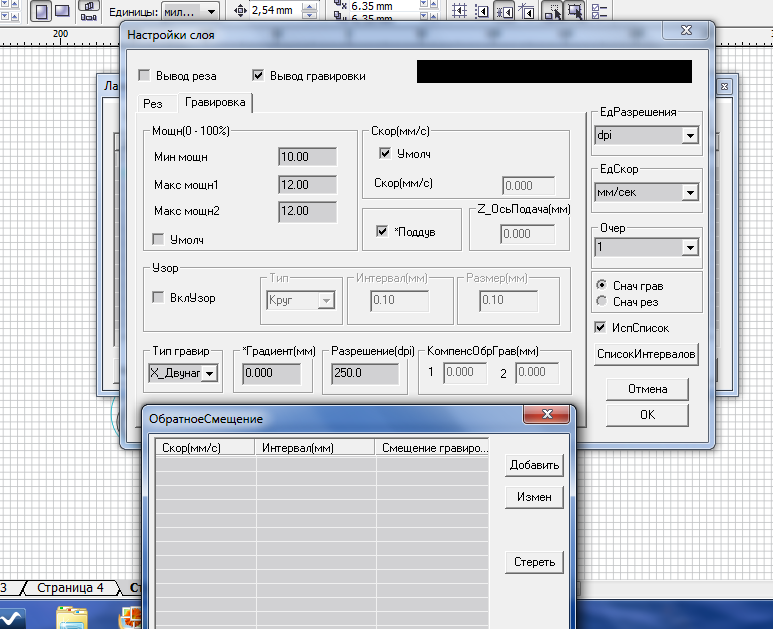Close the ОбратноеСмещение window
773x629 pixels.
[x=547, y=415]
